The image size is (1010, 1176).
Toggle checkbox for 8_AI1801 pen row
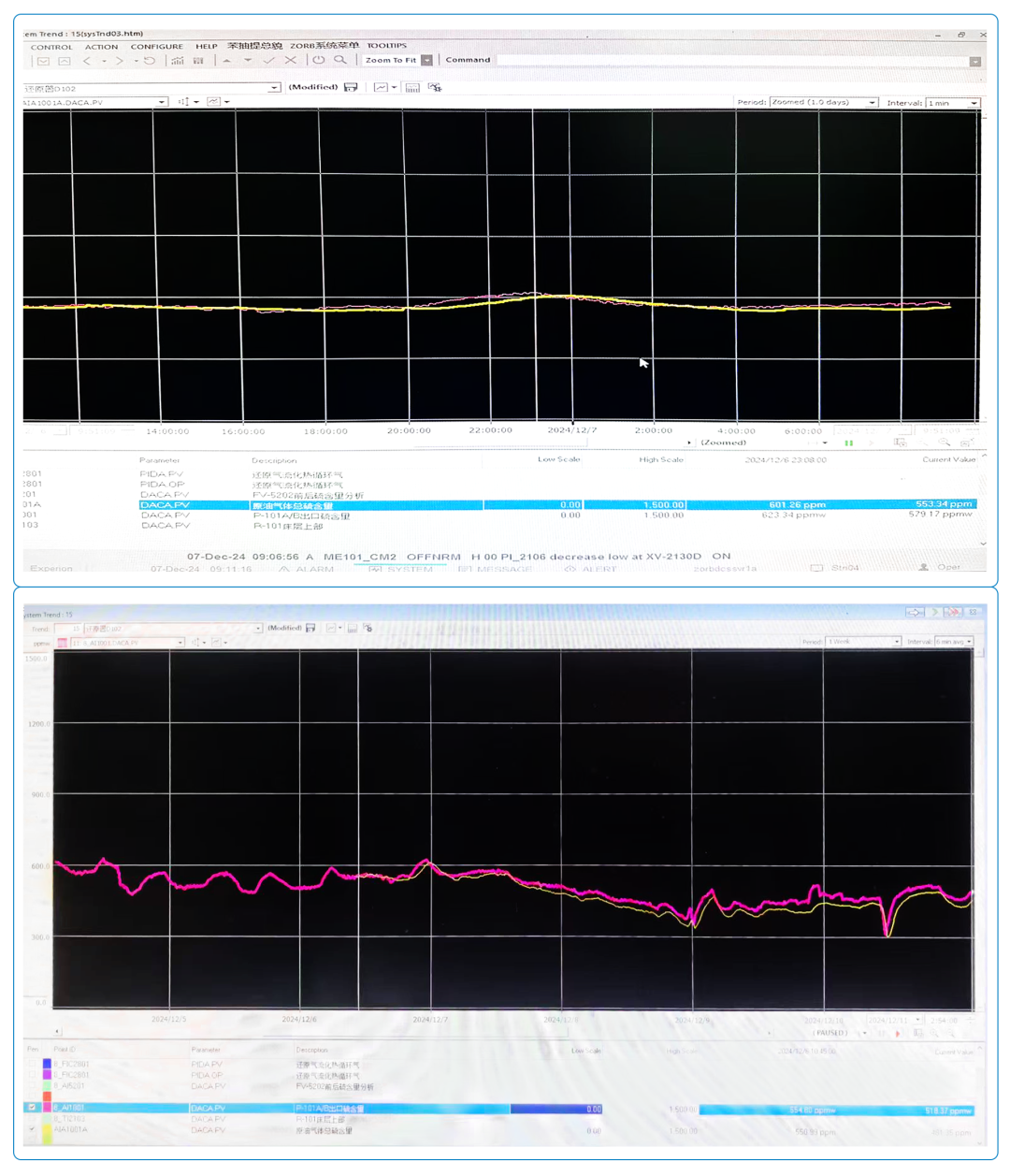[33, 1108]
